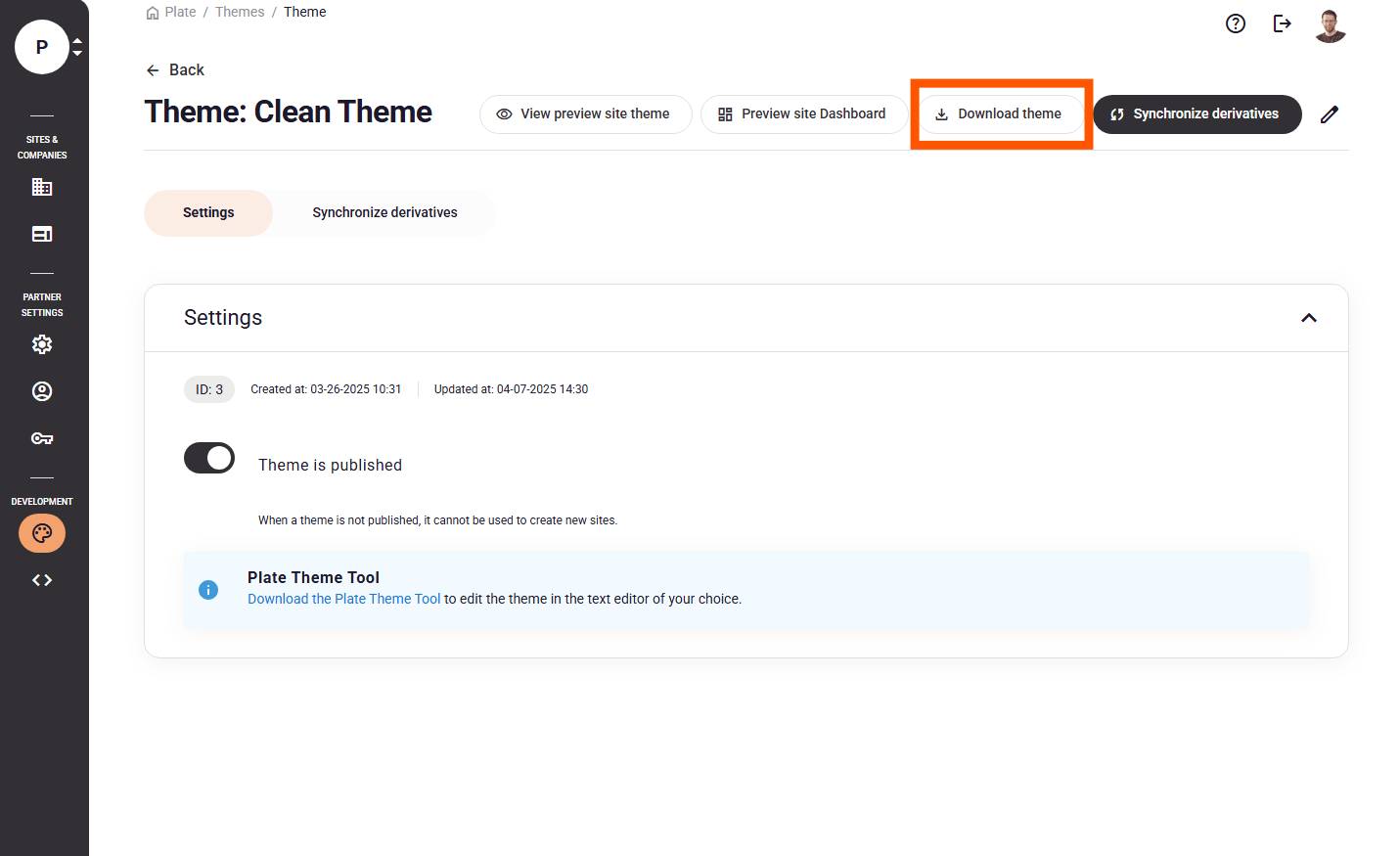Select the Themes palette icon
This screenshot has width=1400, height=856.
pos(42,533)
